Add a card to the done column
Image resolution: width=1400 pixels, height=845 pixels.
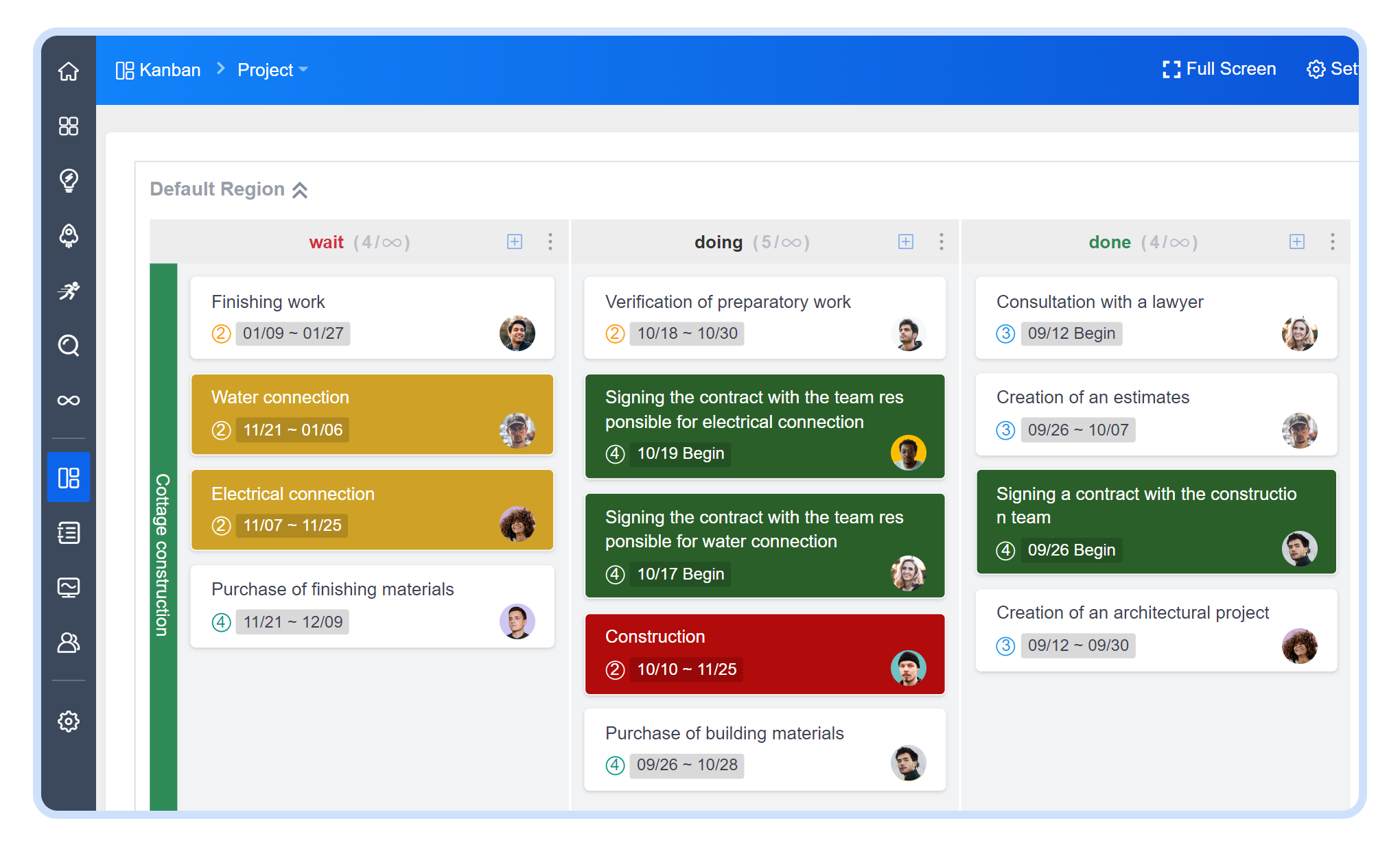click(1297, 241)
